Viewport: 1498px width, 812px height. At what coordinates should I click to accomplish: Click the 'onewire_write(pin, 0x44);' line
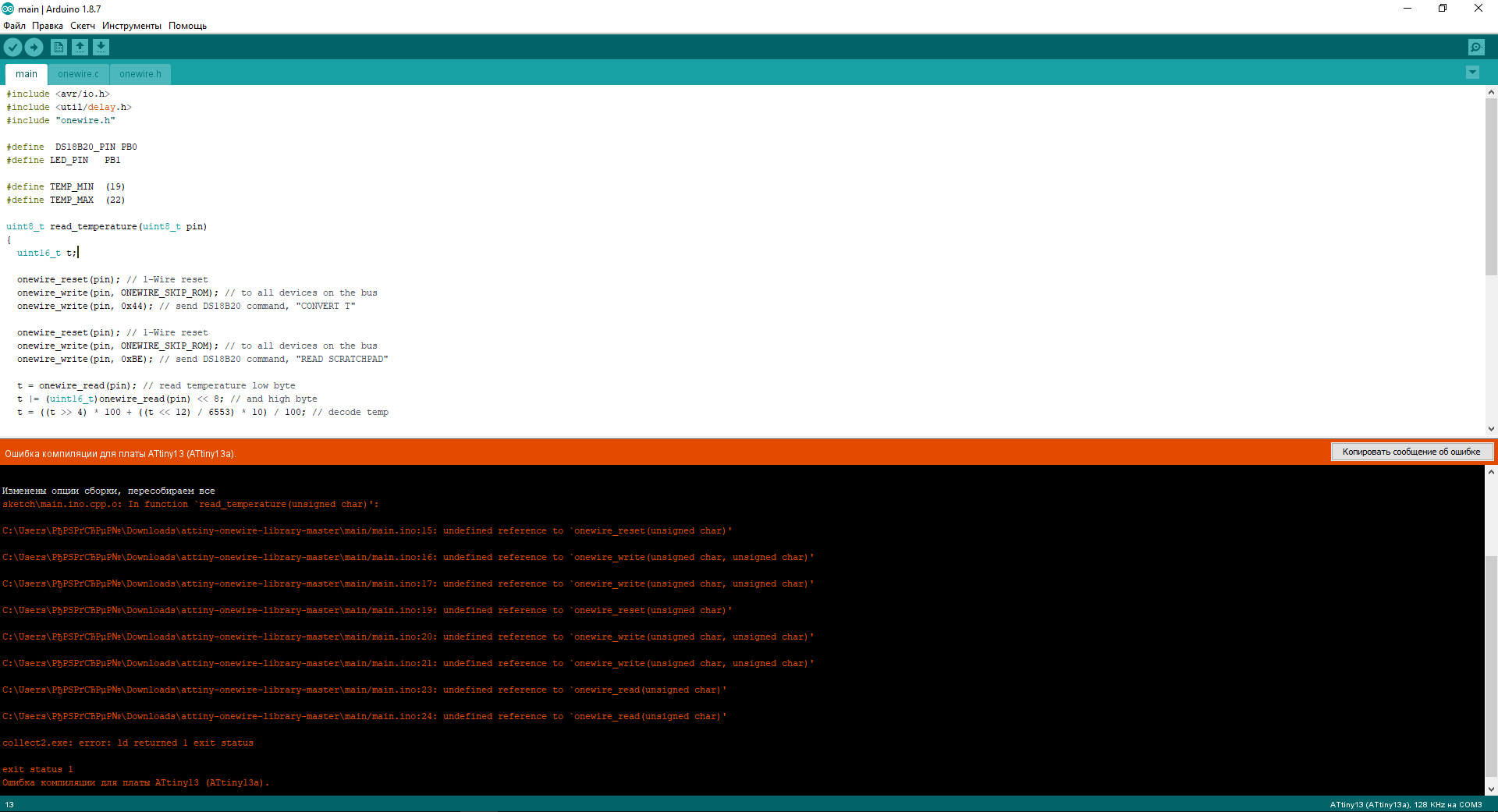click(x=186, y=306)
